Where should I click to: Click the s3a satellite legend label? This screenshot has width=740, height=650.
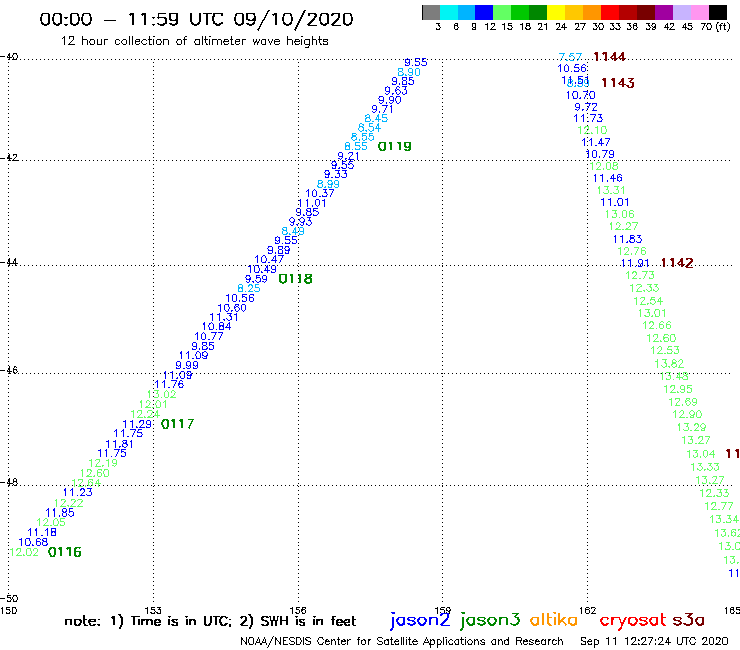[x=688, y=620]
